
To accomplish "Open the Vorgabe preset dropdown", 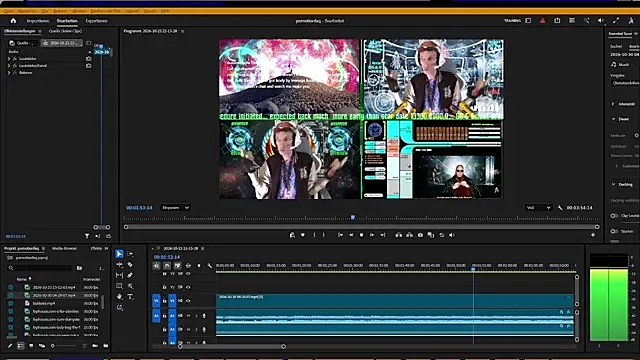I will [x=625, y=83].
